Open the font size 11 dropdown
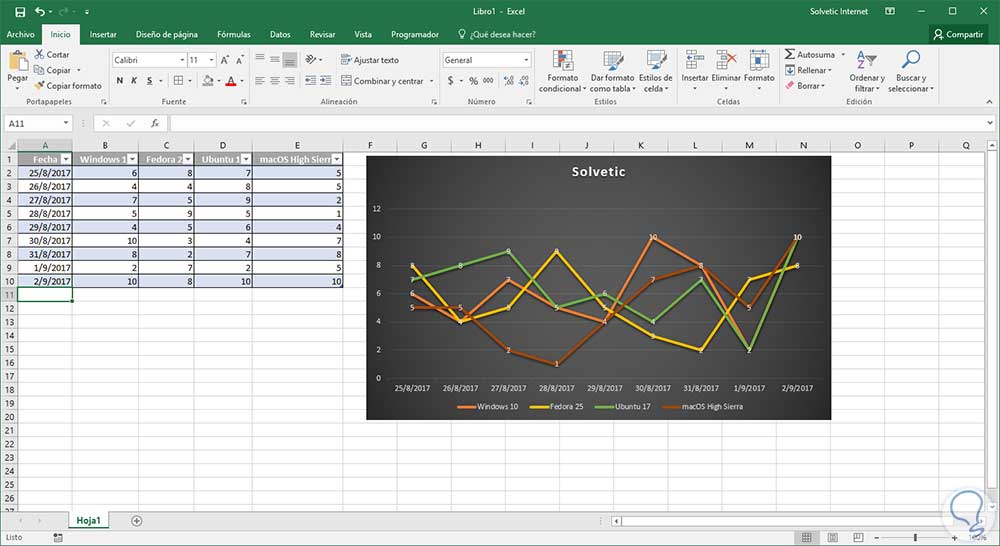 [x=212, y=60]
